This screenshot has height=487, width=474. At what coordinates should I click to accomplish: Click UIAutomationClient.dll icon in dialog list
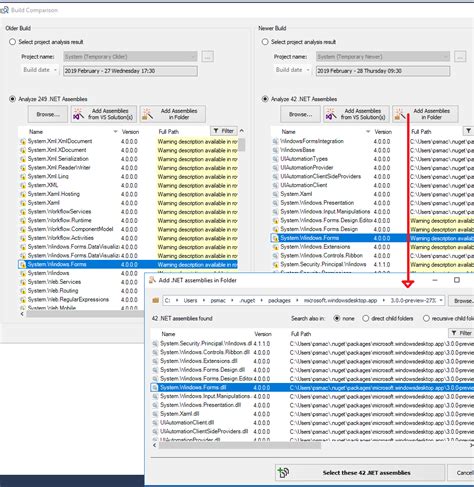coord(155,423)
